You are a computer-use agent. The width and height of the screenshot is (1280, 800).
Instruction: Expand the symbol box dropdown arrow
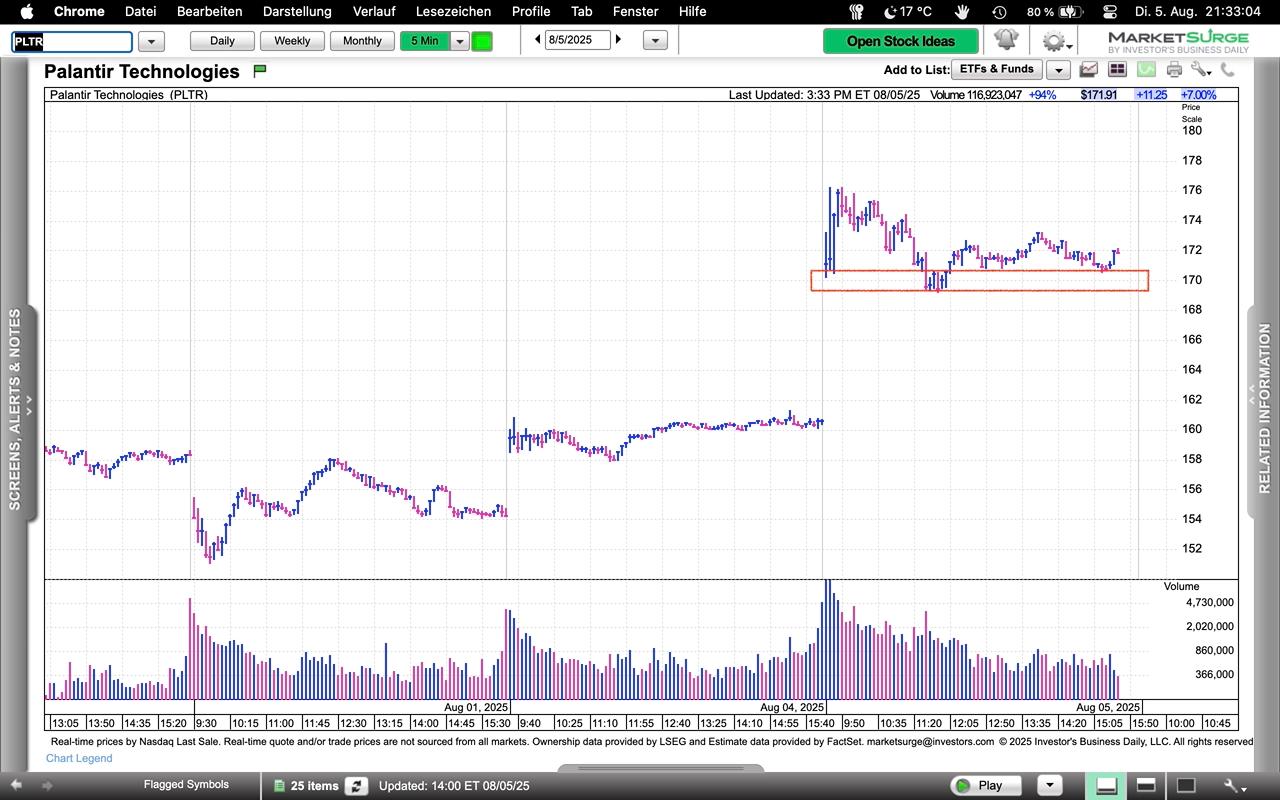tap(151, 41)
